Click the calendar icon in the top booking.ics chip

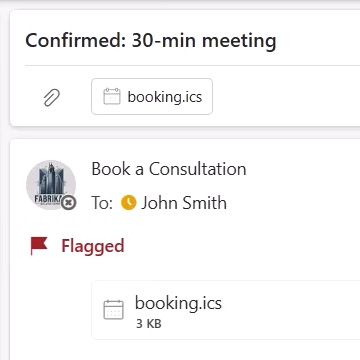coord(112,97)
